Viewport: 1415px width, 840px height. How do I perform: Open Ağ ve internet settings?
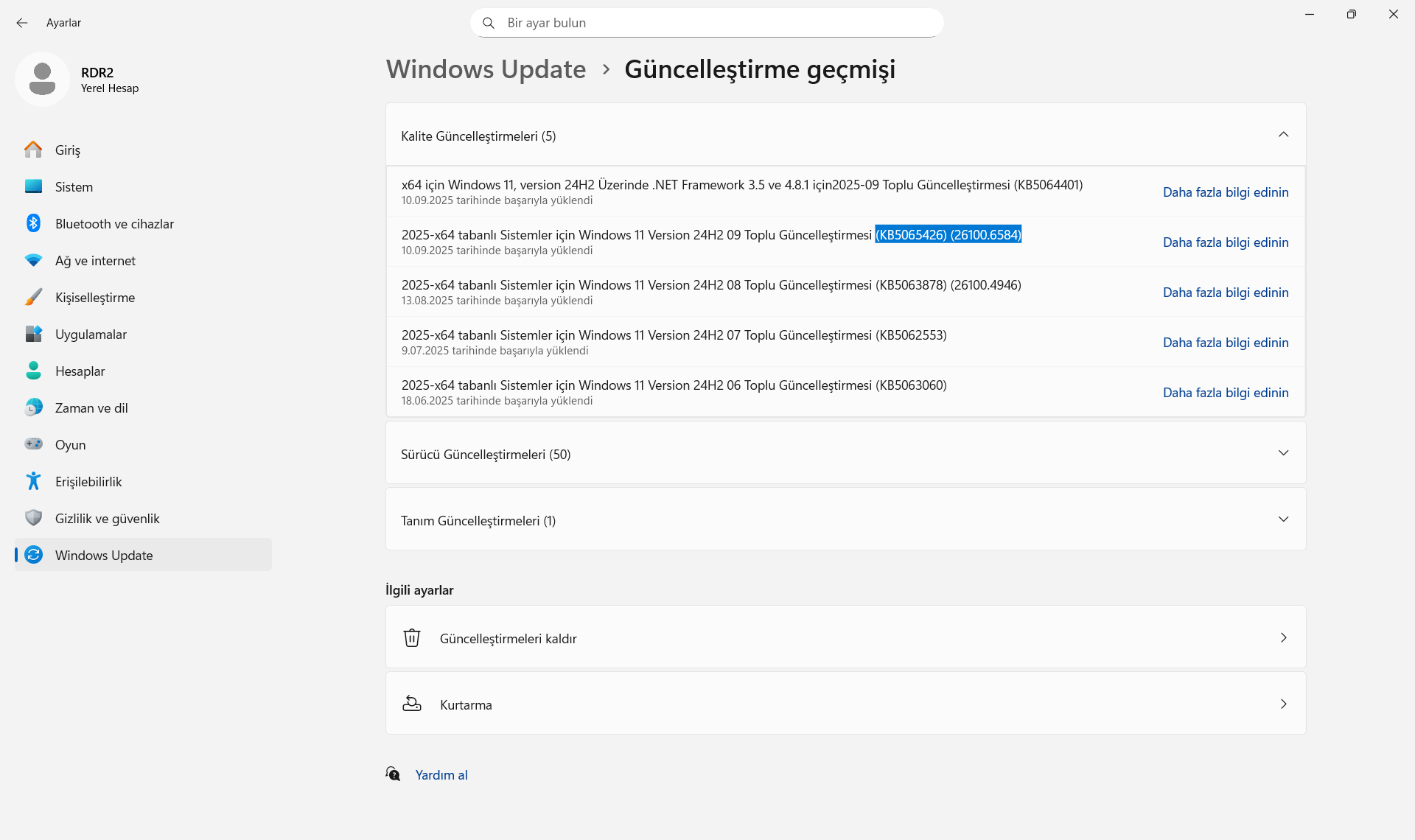point(143,260)
